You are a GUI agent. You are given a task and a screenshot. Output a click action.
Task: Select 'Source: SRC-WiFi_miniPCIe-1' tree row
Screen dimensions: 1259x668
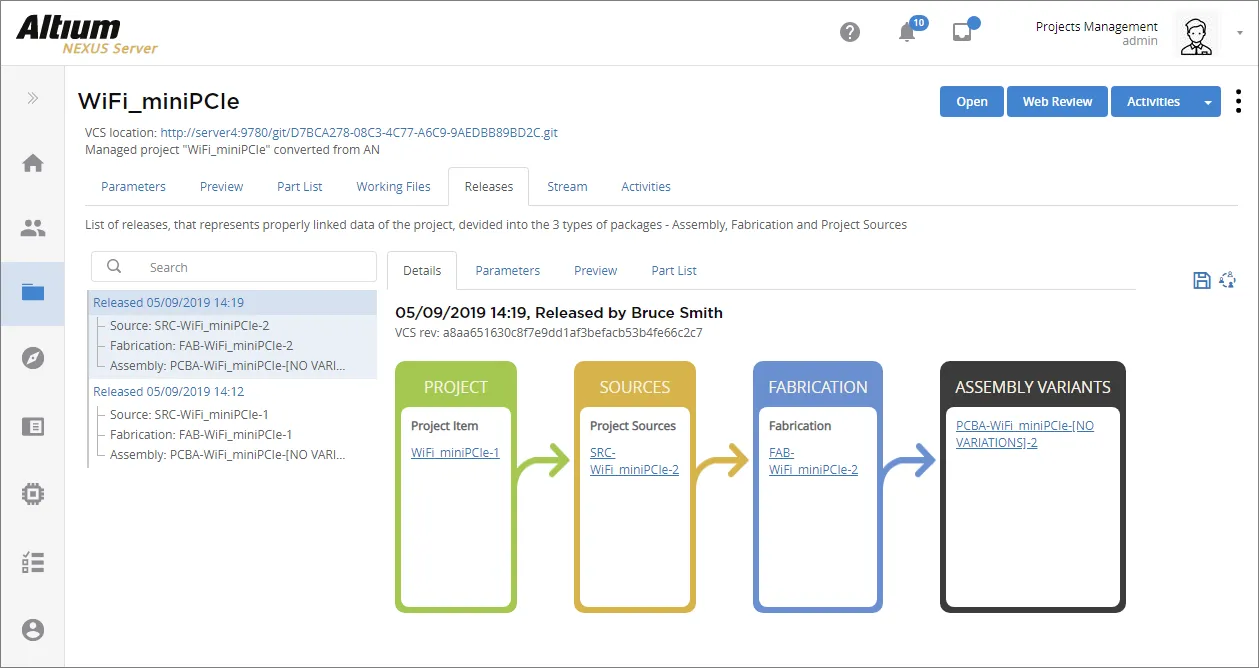tap(189, 414)
